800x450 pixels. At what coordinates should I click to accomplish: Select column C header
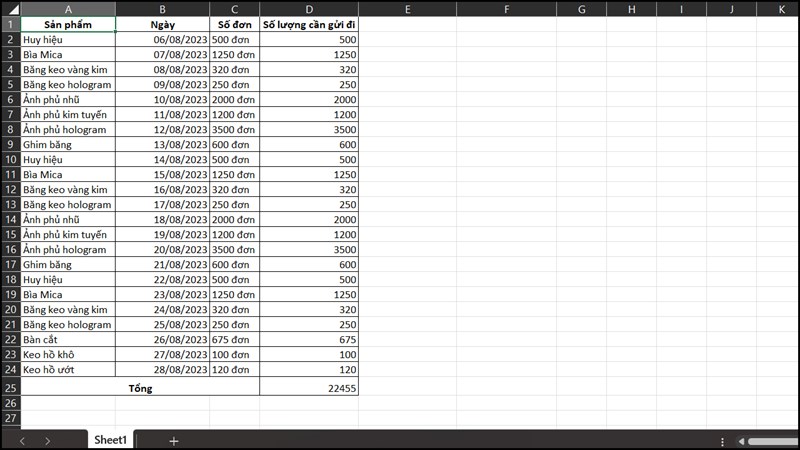click(234, 9)
